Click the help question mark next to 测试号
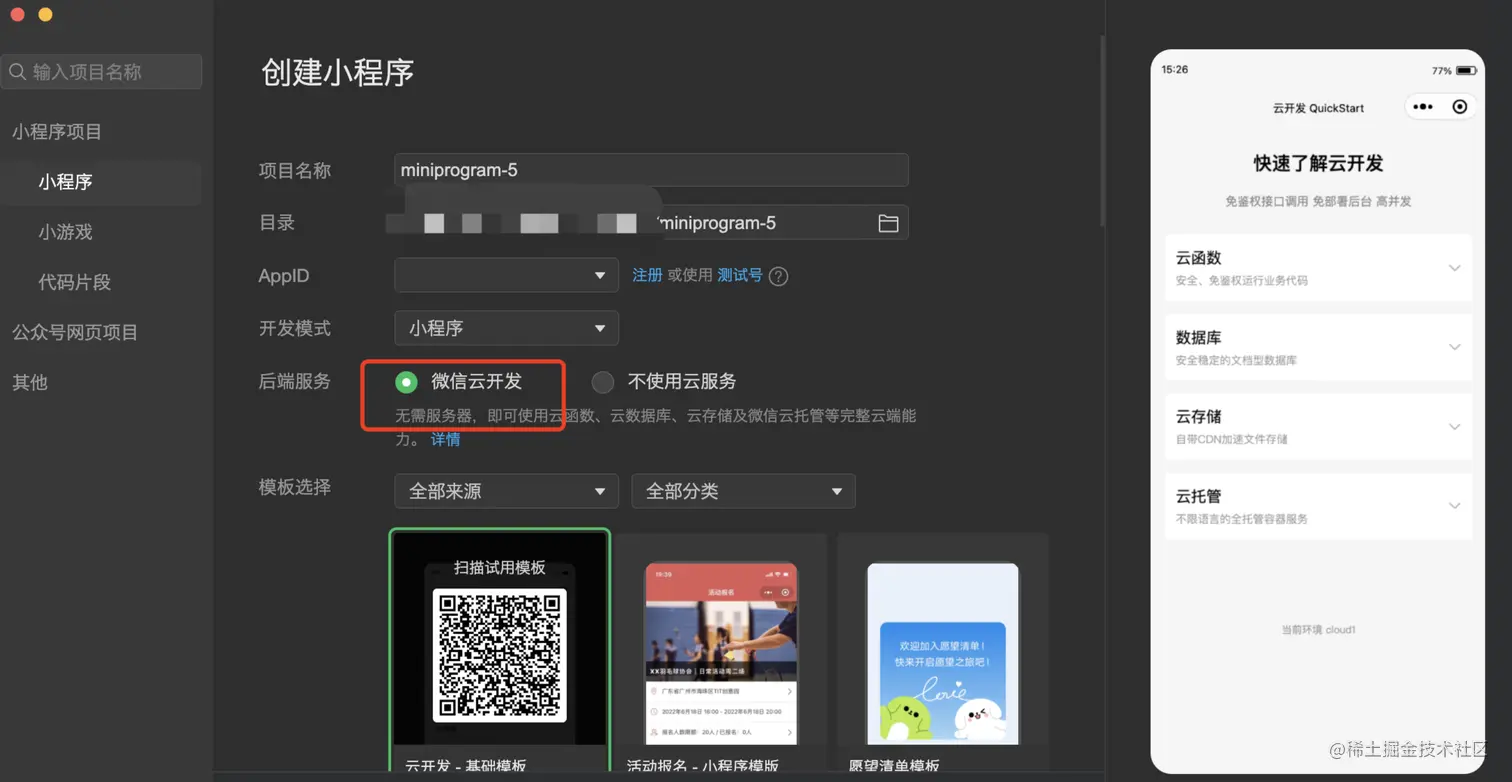 (778, 276)
